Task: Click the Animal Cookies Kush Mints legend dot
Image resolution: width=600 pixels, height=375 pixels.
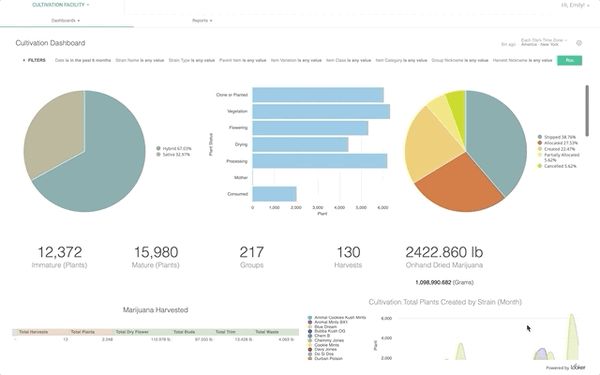Action: (x=310, y=318)
